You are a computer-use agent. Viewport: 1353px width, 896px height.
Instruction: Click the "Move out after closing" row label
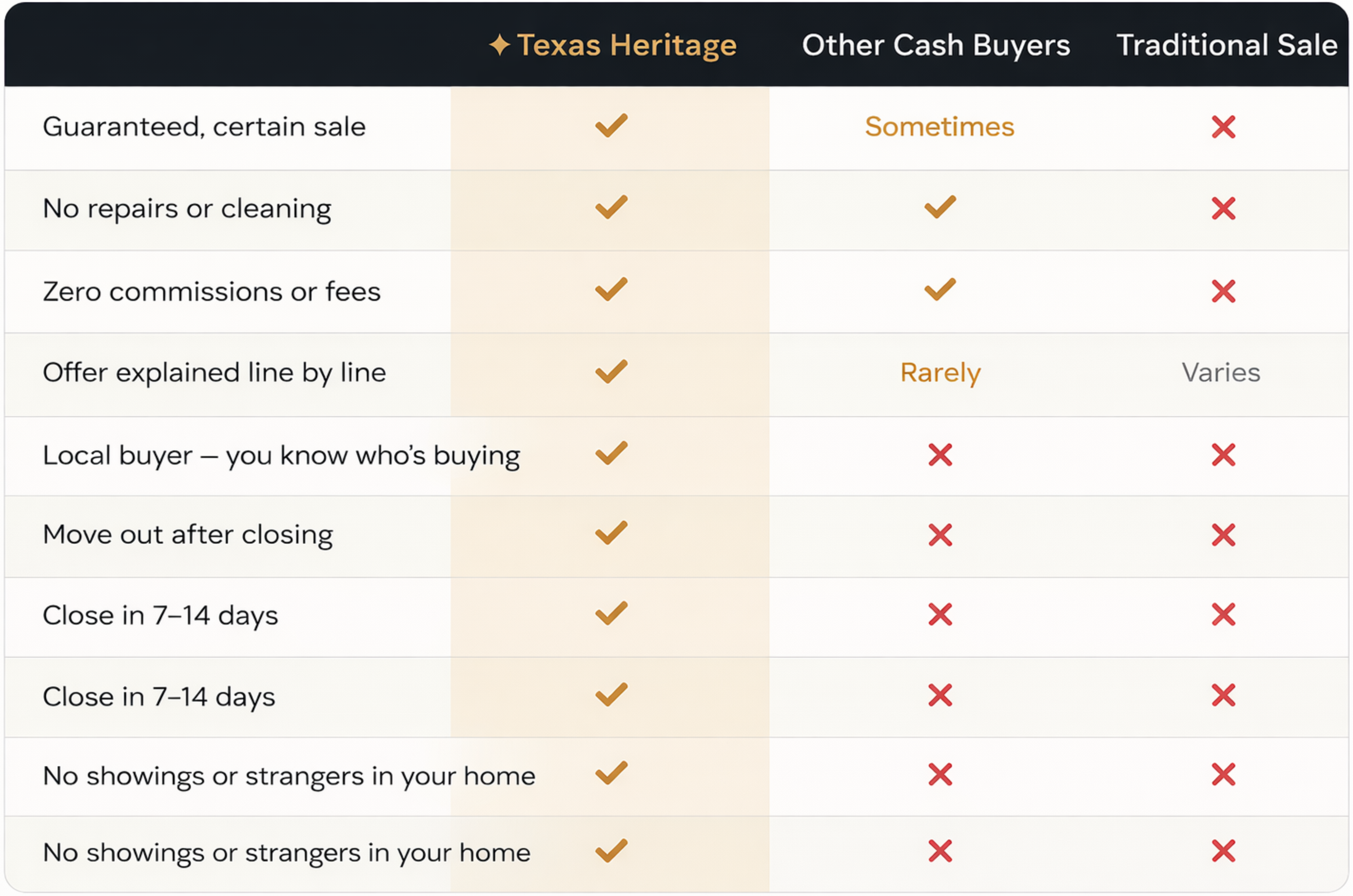click(x=187, y=535)
